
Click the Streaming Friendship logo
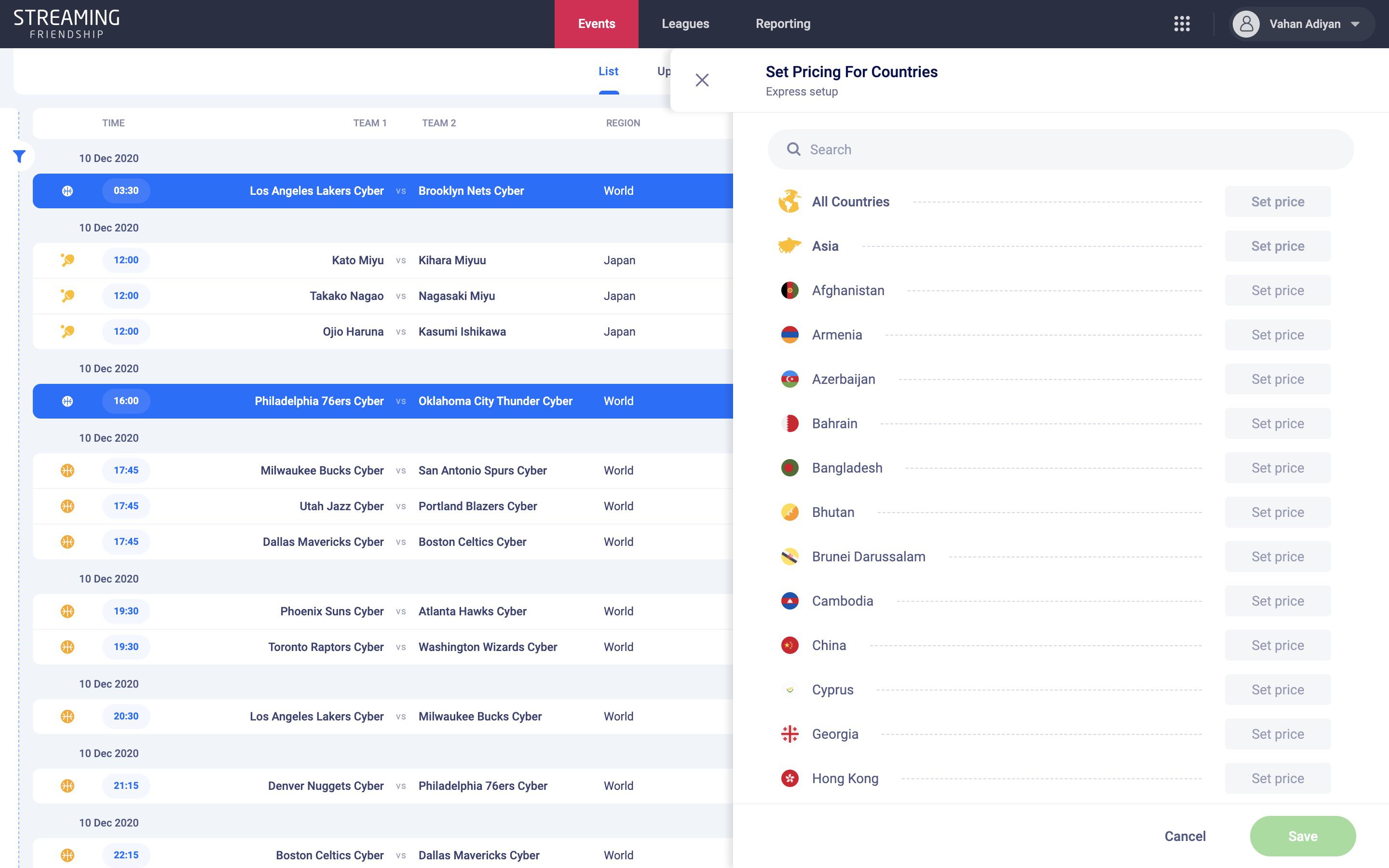pyautogui.click(x=67, y=24)
